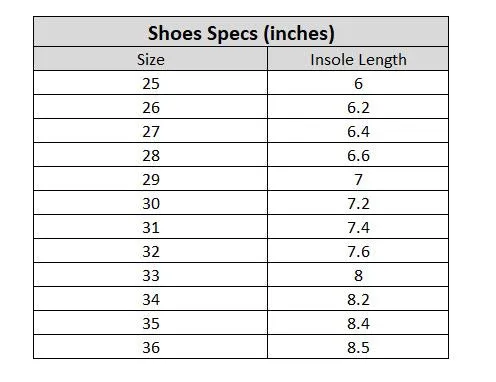Select the size 31 cell

coord(151,227)
